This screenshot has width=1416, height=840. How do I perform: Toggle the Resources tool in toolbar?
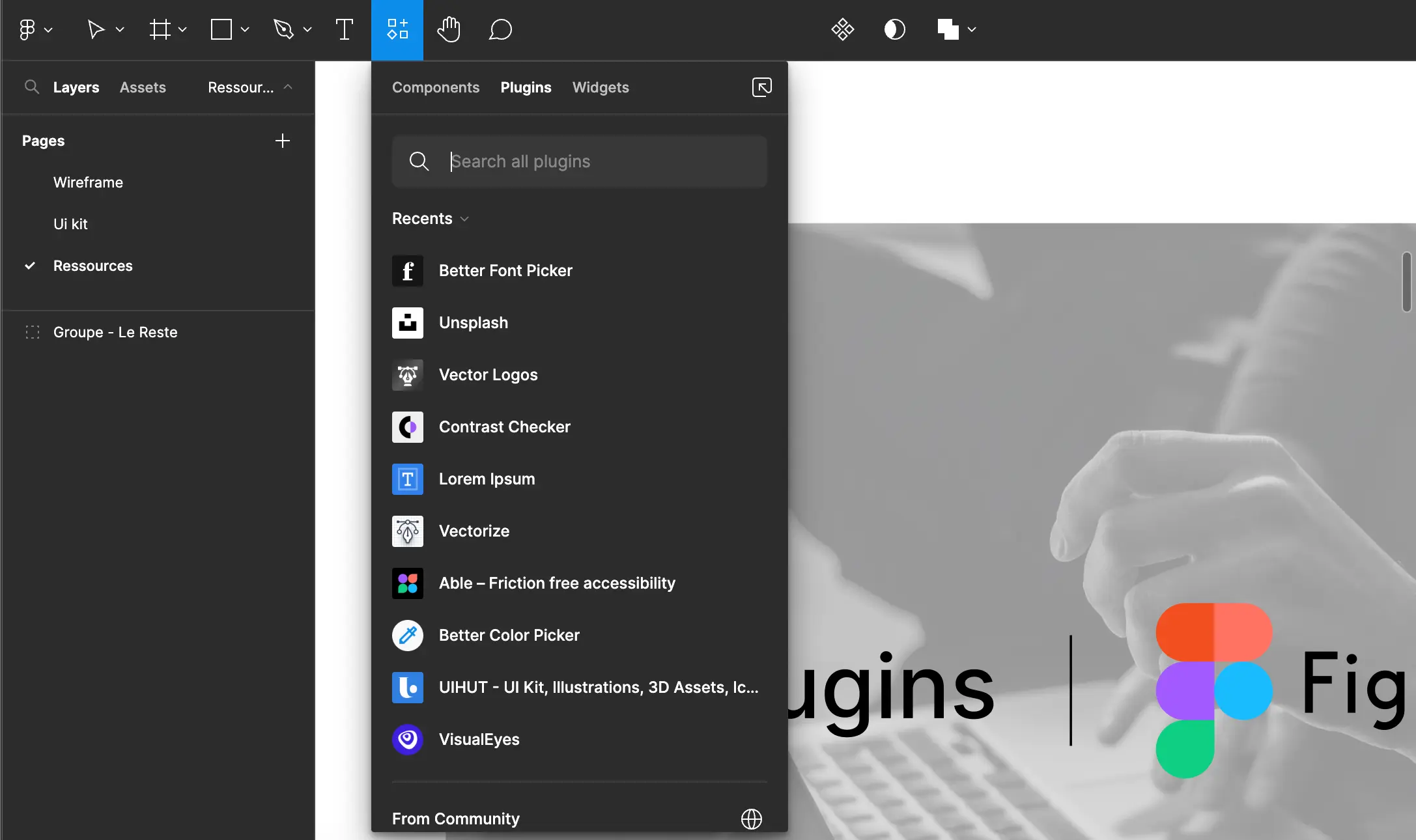pos(397,29)
